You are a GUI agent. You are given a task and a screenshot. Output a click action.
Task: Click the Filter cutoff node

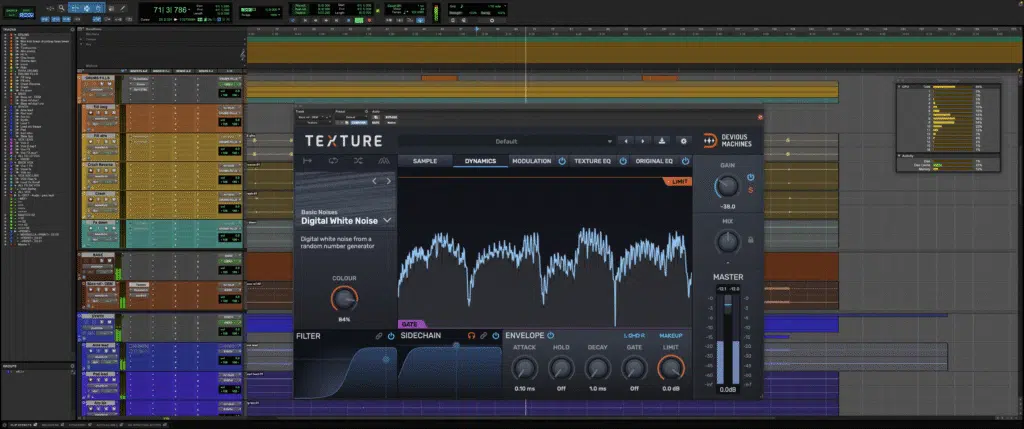(x=386, y=359)
